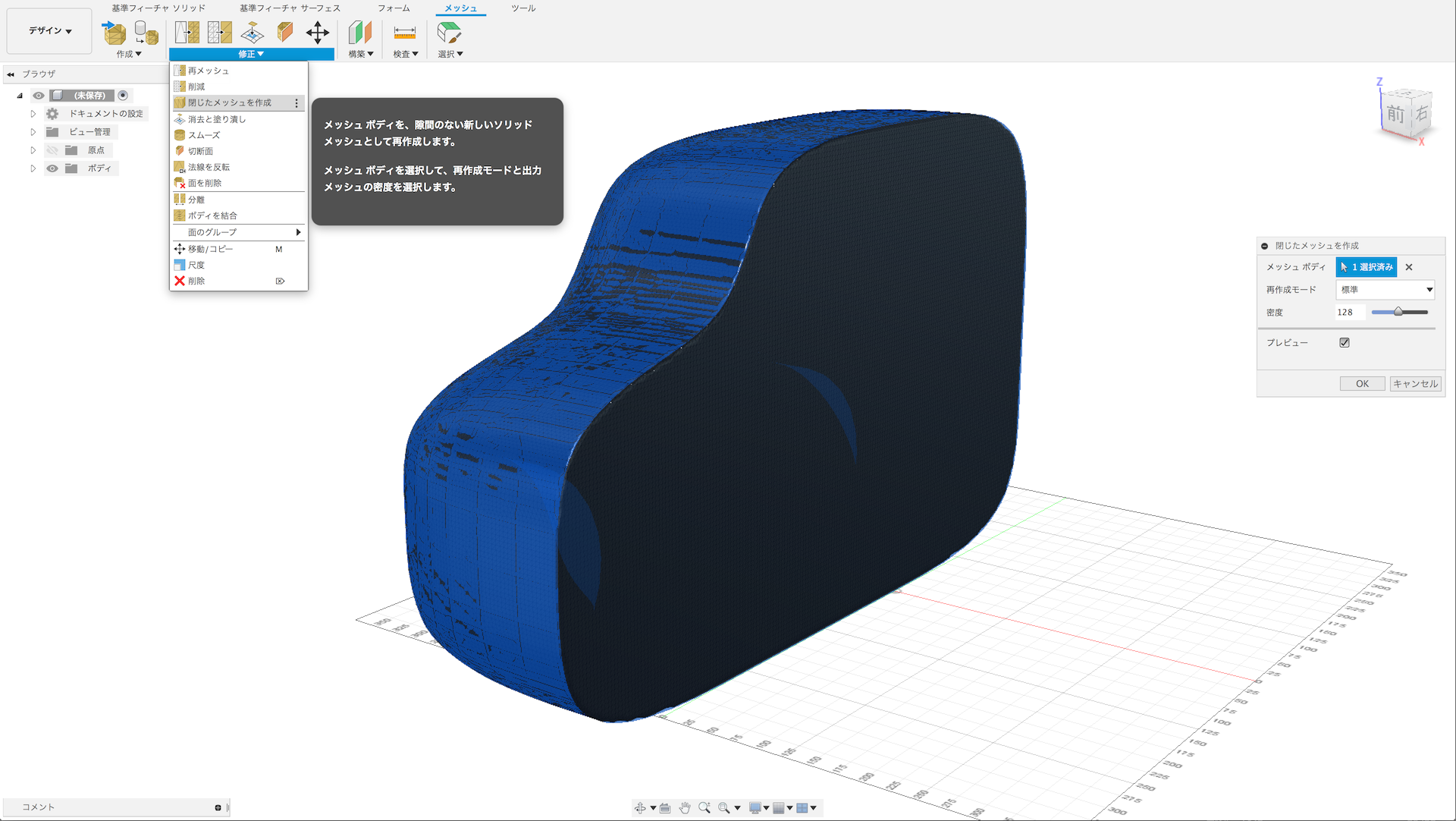Click the Move/Copy arrows toolbar icon
1456x821 pixels.
(x=317, y=32)
